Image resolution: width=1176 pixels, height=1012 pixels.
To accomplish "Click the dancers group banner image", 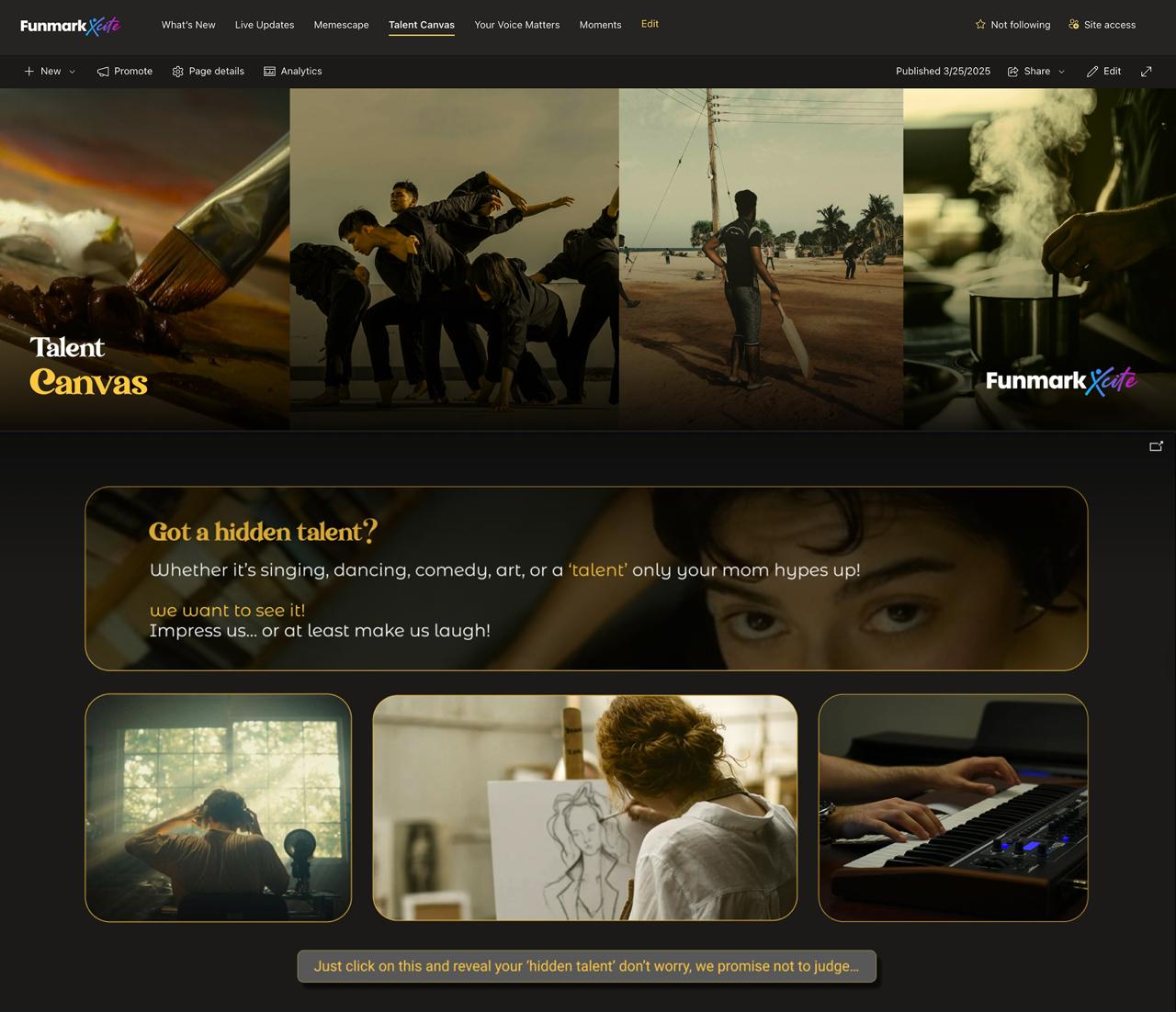I will point(455,259).
